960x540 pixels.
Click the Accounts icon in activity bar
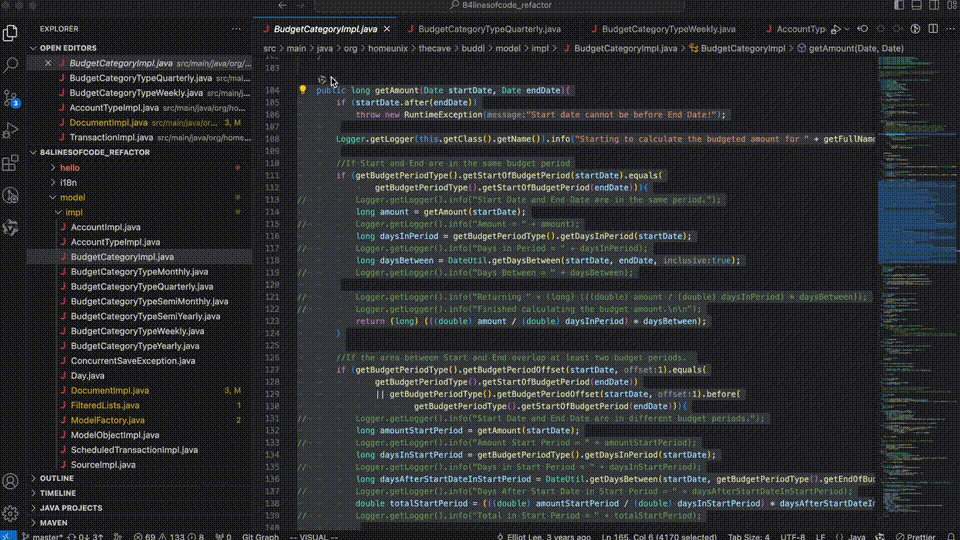(x=11, y=481)
